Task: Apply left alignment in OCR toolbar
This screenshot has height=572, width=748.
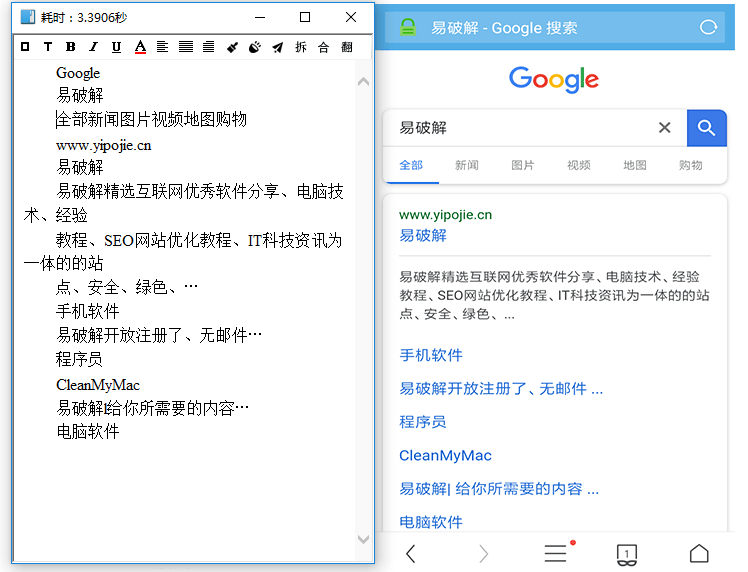Action: tap(162, 47)
